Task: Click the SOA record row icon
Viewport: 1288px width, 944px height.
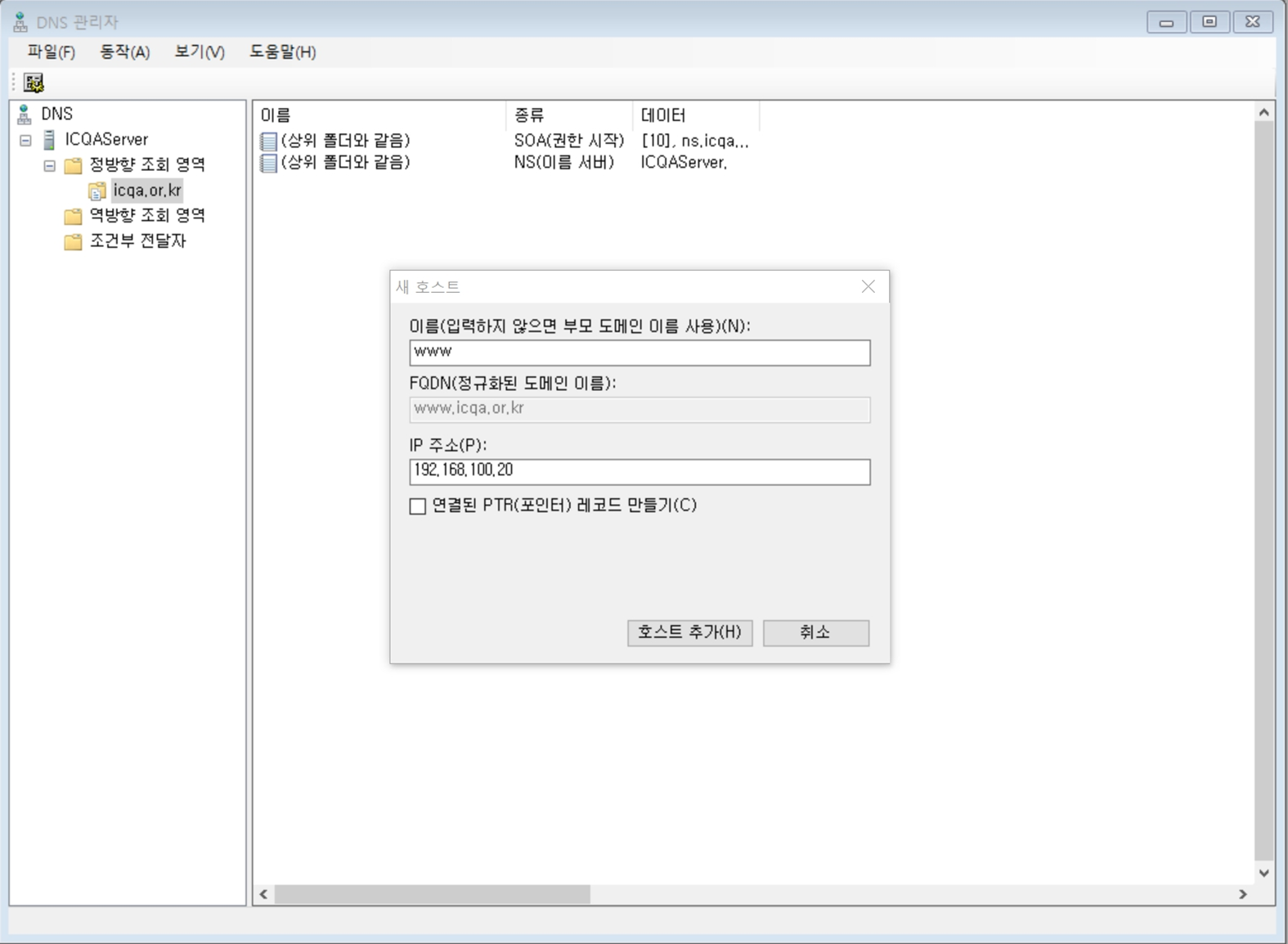Action: coord(268,141)
